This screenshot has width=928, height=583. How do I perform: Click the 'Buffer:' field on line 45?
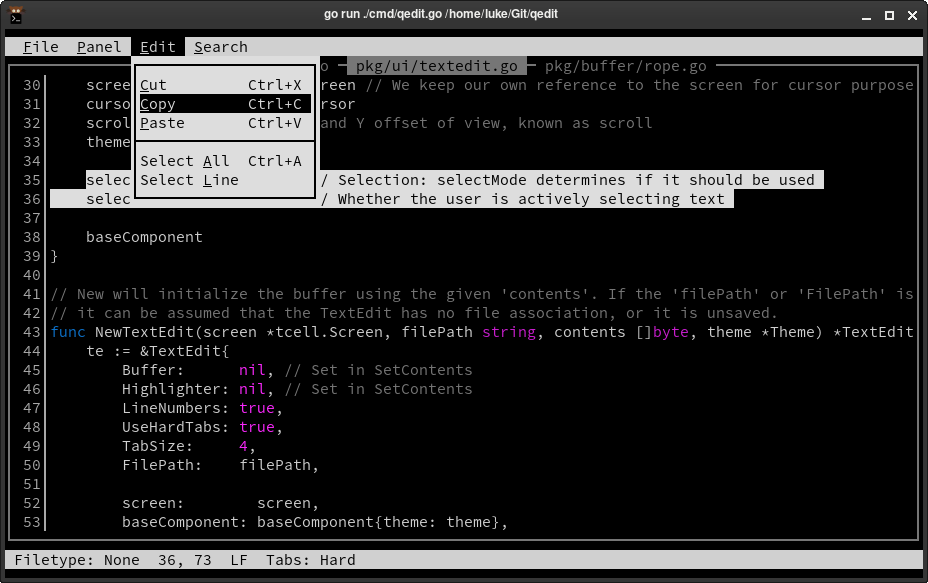153,370
